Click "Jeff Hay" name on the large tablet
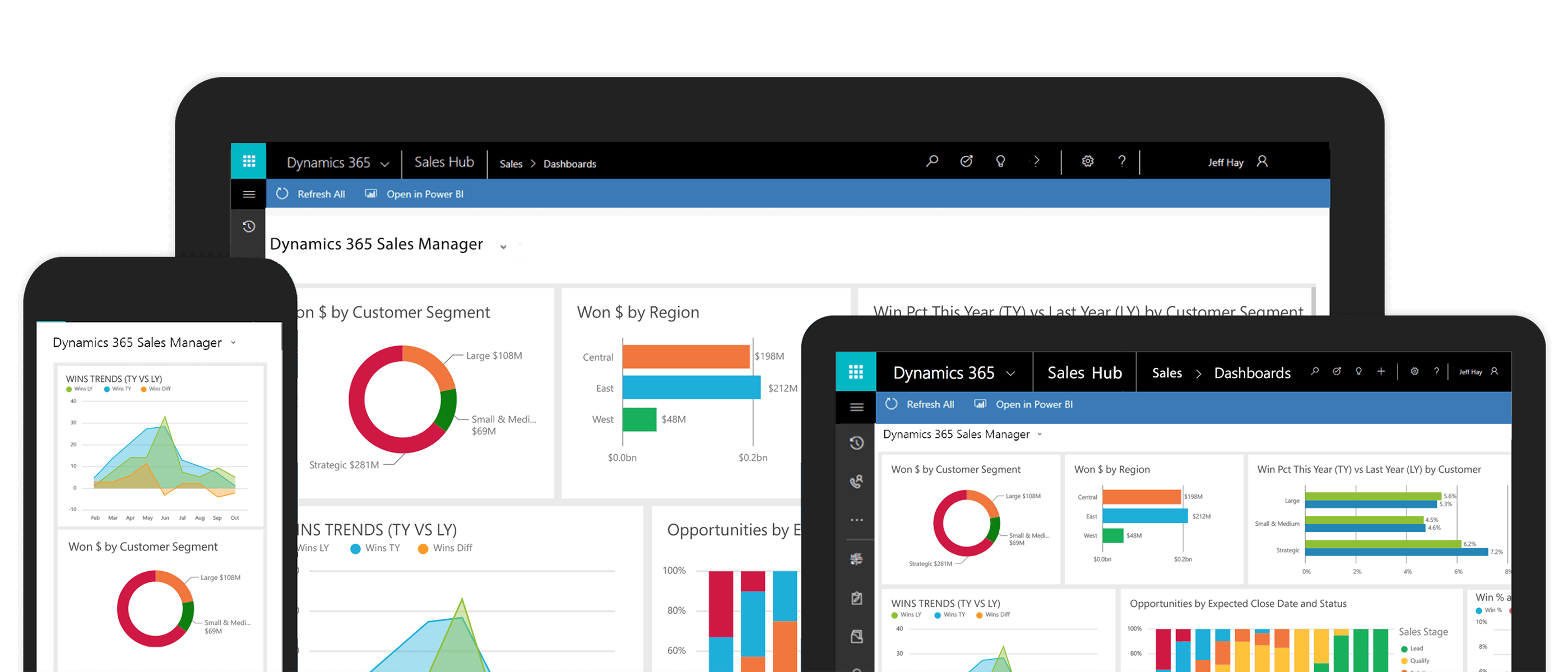Screen dimensions: 1568x672 (1225, 162)
